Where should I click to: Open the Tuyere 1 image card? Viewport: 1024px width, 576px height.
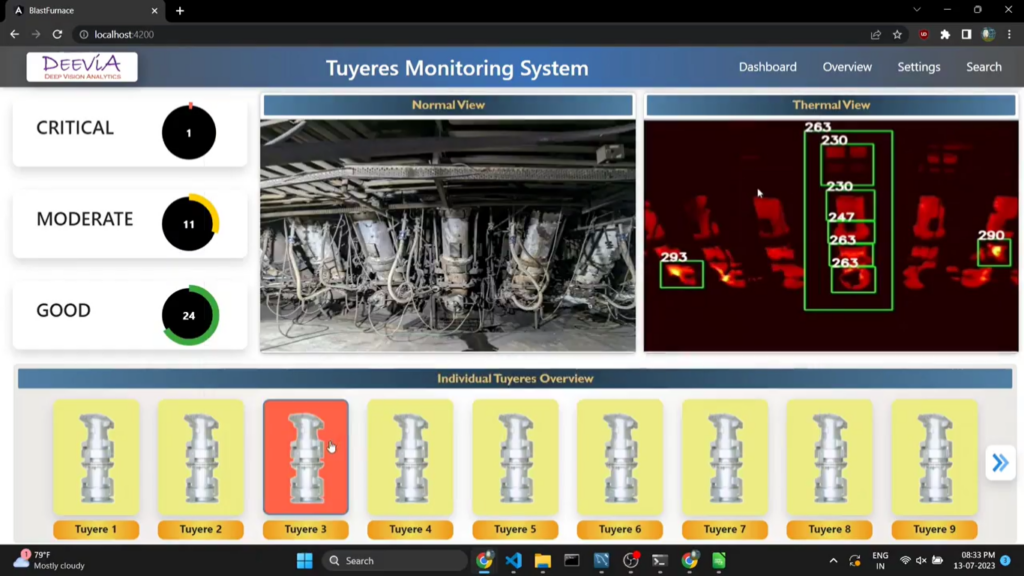[96, 456]
